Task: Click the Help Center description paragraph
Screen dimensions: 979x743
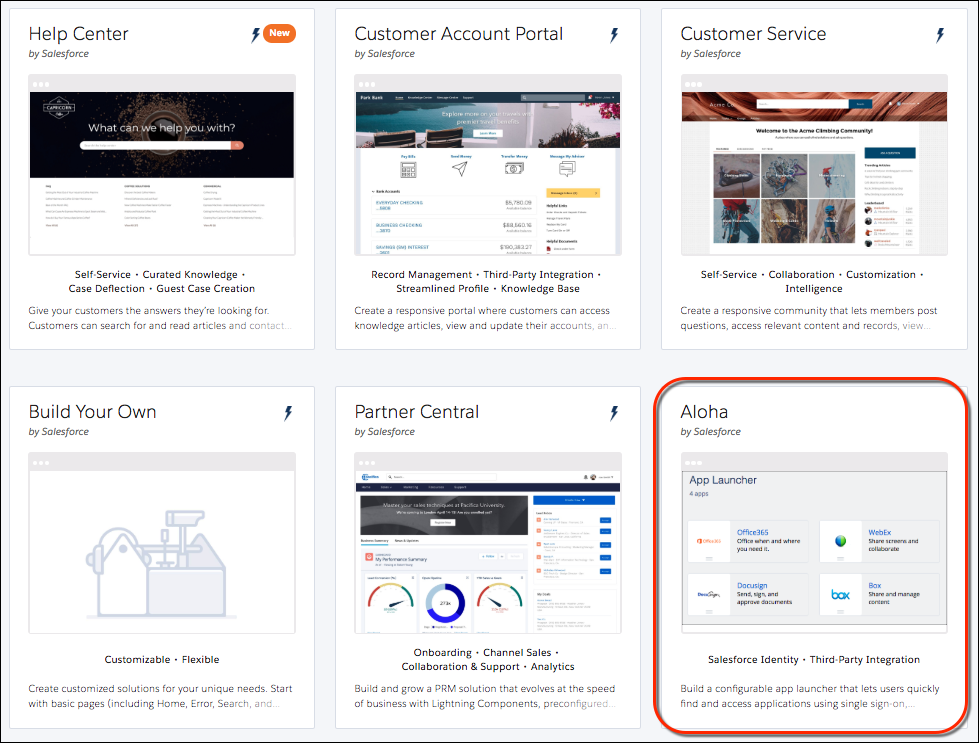Action: pyautogui.click(x=160, y=318)
